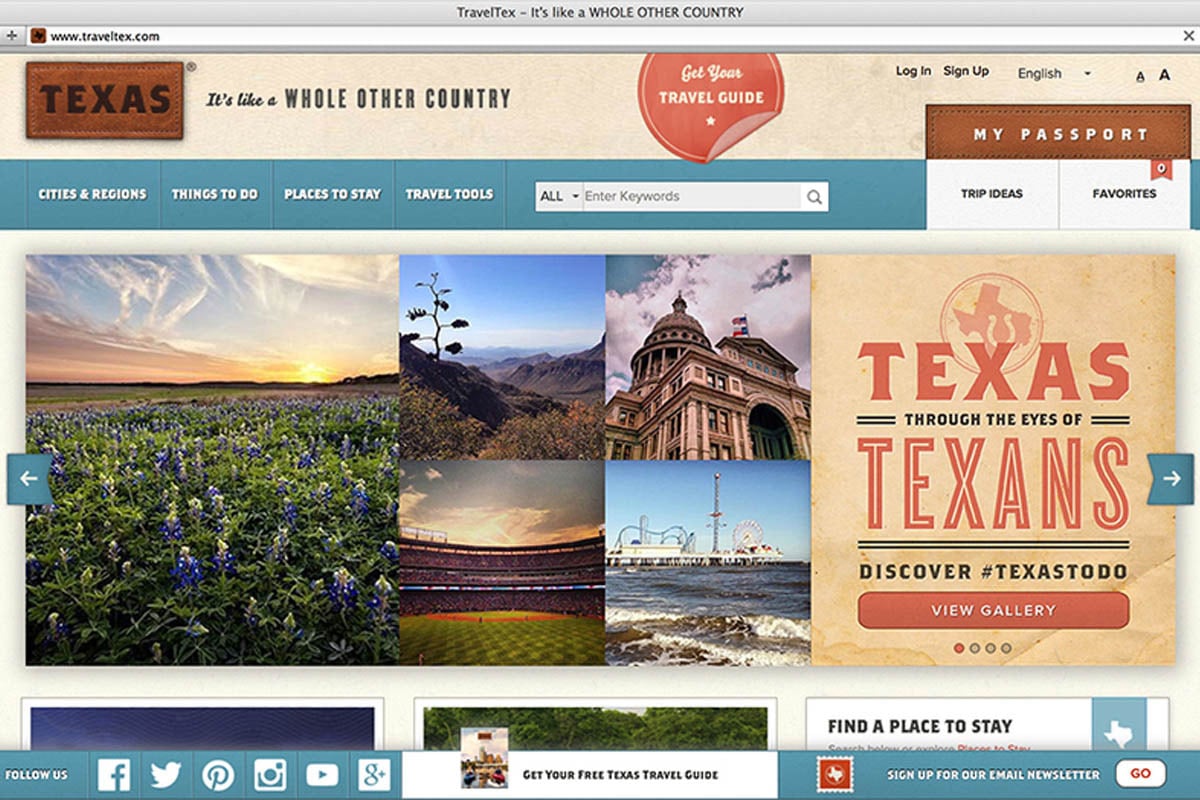The width and height of the screenshot is (1200, 800).
Task: Open the YouTube play icon
Action: (322, 775)
